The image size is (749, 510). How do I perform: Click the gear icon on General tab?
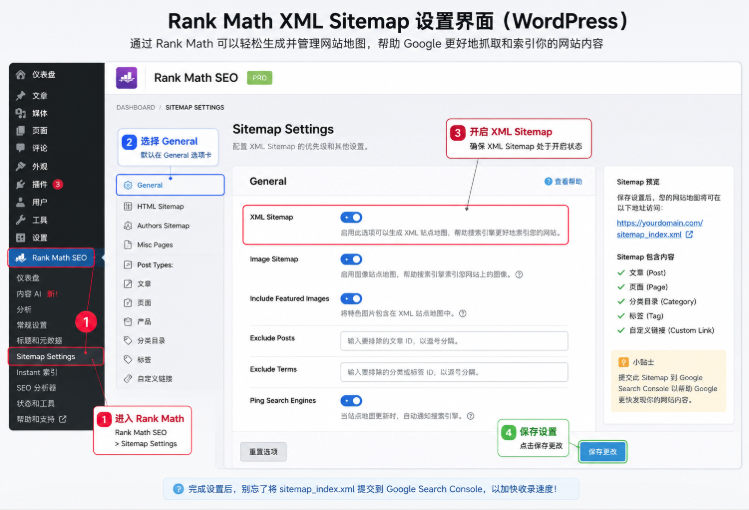tap(128, 185)
